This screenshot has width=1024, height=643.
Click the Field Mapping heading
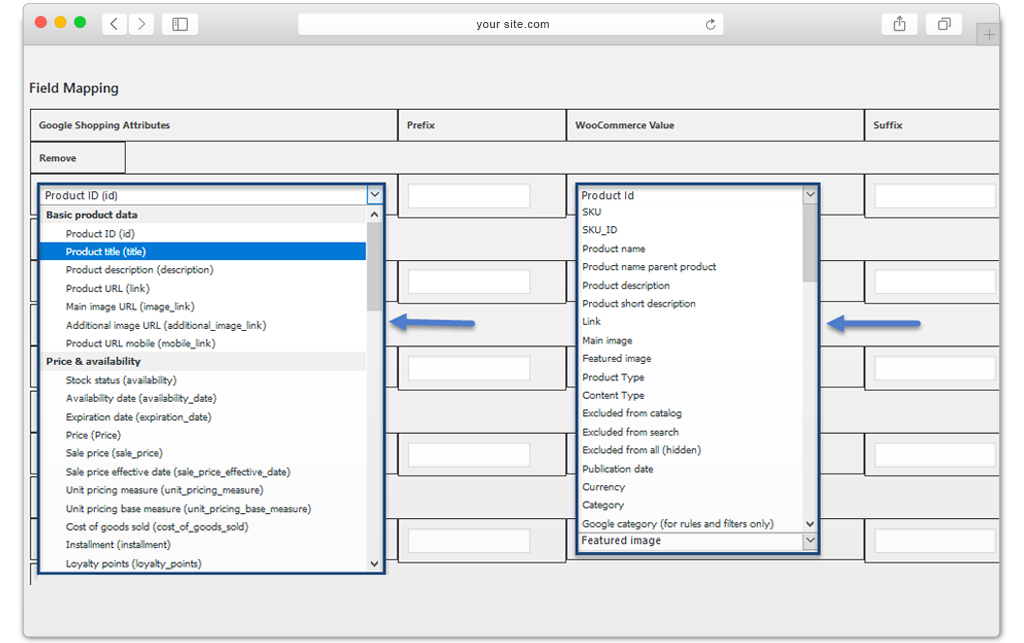coord(74,88)
